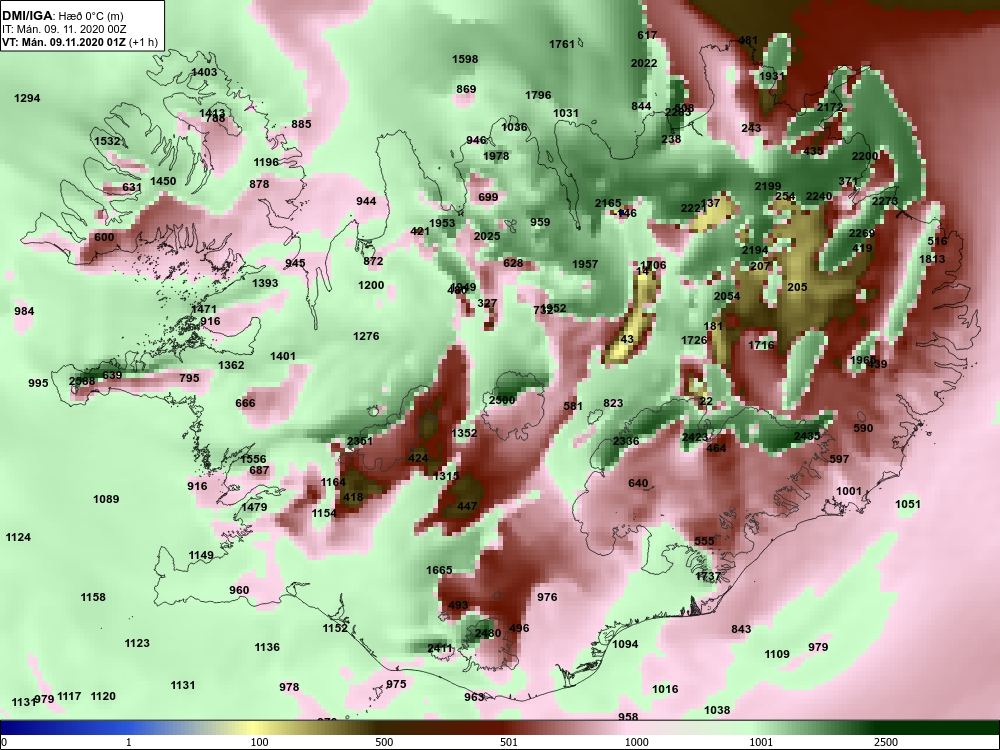Screen dimensions: 1000x750
Task: Click the map value 1403
Action: [204, 72]
